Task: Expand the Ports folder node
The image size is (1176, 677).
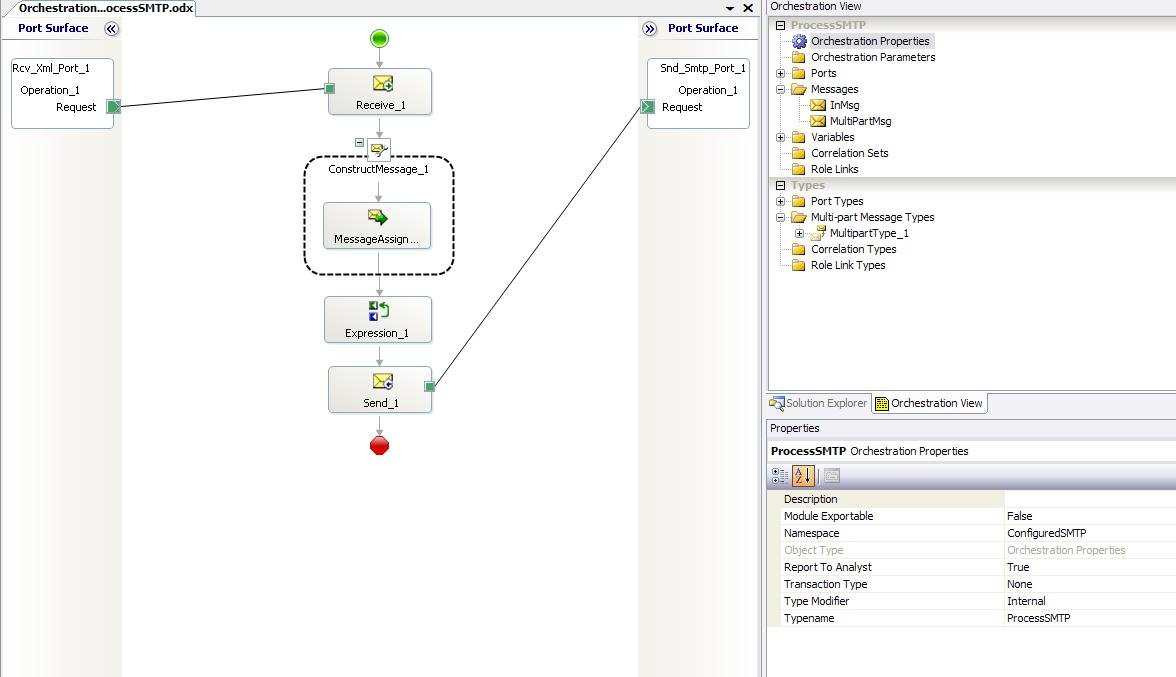Action: click(780, 73)
